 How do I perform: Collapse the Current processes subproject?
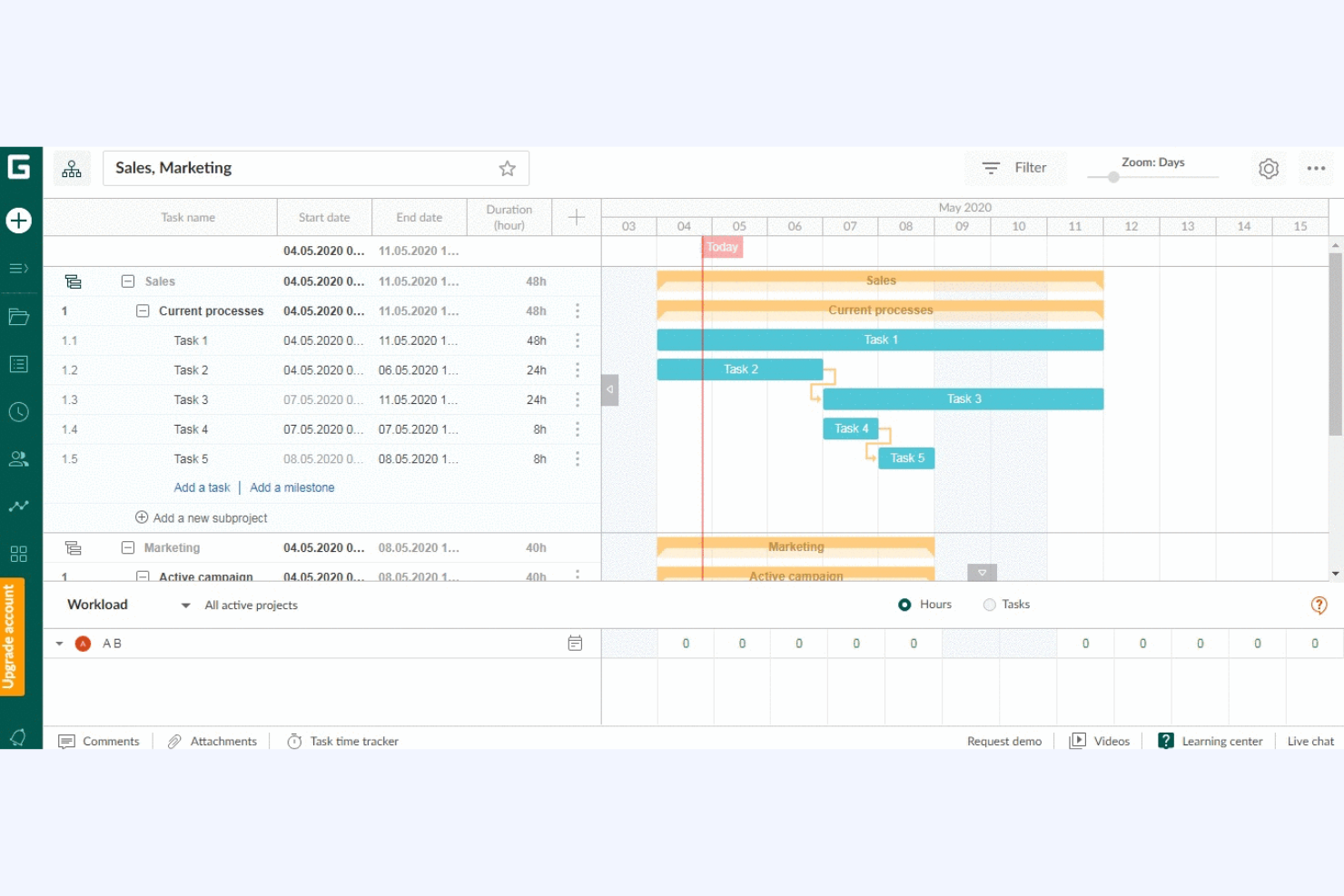(x=143, y=310)
